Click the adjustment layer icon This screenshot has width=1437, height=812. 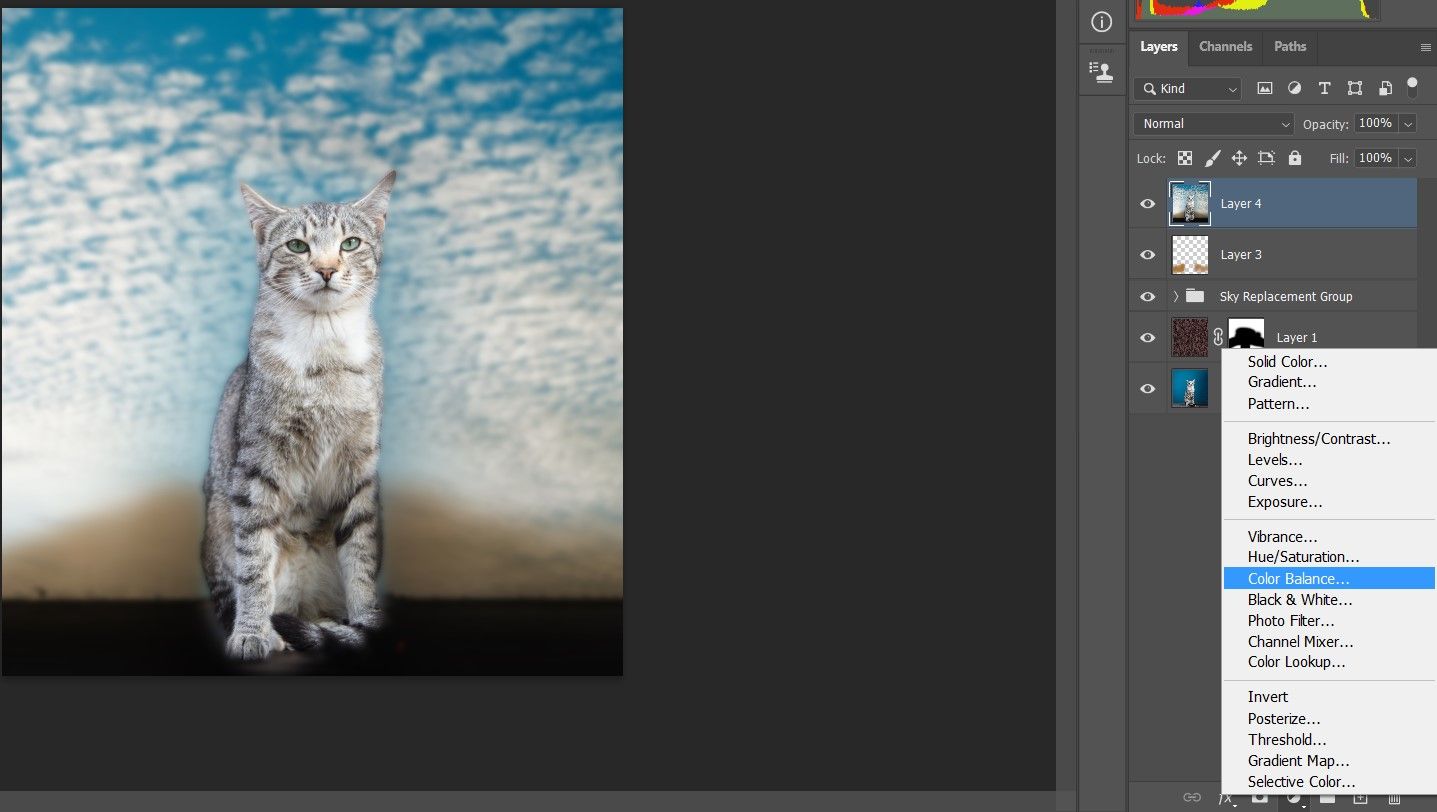coord(1294,798)
